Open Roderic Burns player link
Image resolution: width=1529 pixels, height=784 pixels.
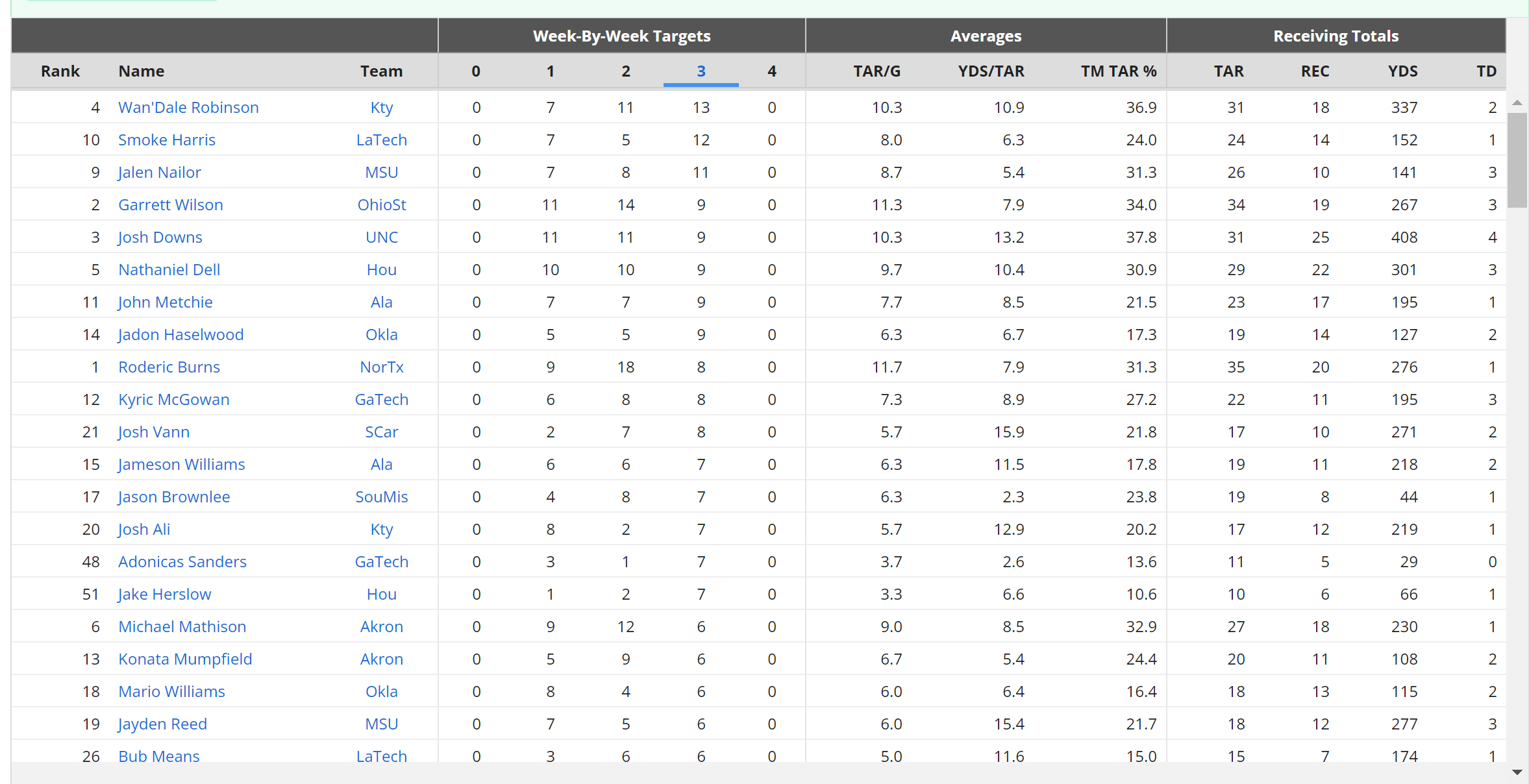[x=169, y=367]
